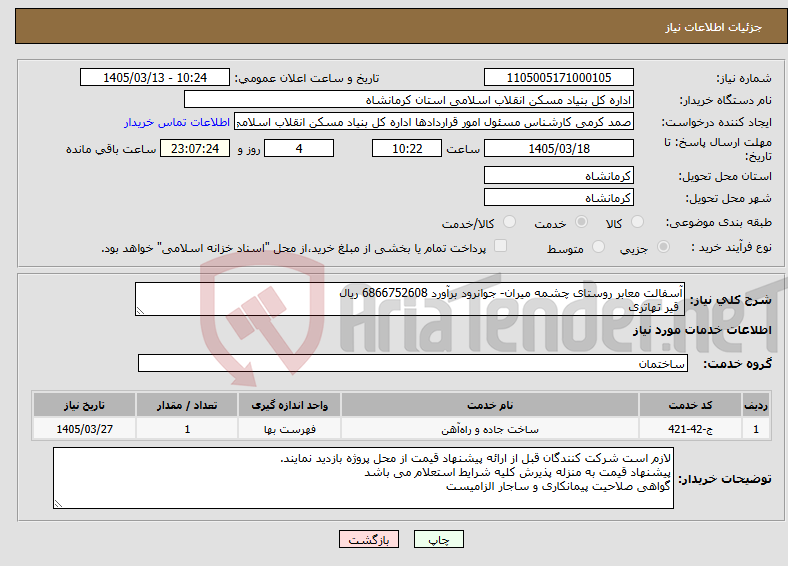Image resolution: width=788 pixels, height=566 pixels.
Task: Click the تاریخ نیاز column header
Action: [x=84, y=405]
